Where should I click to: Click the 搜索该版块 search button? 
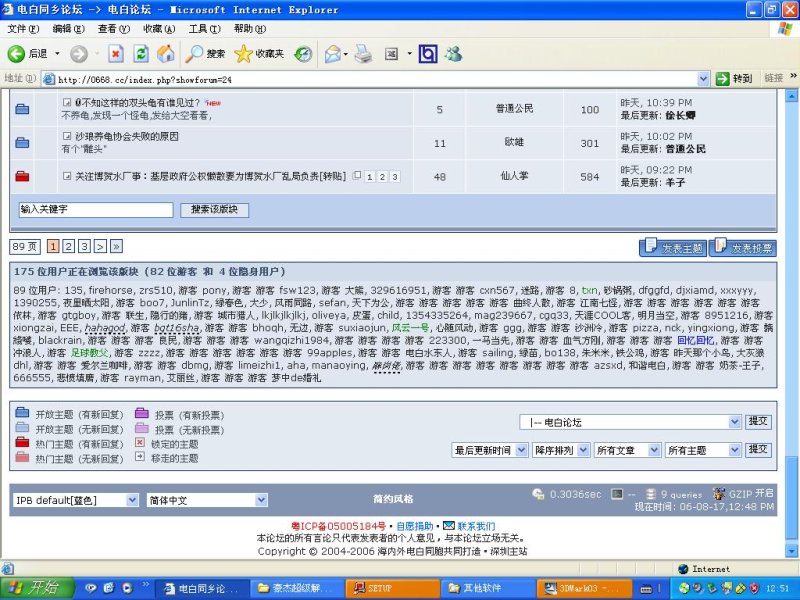pos(213,210)
